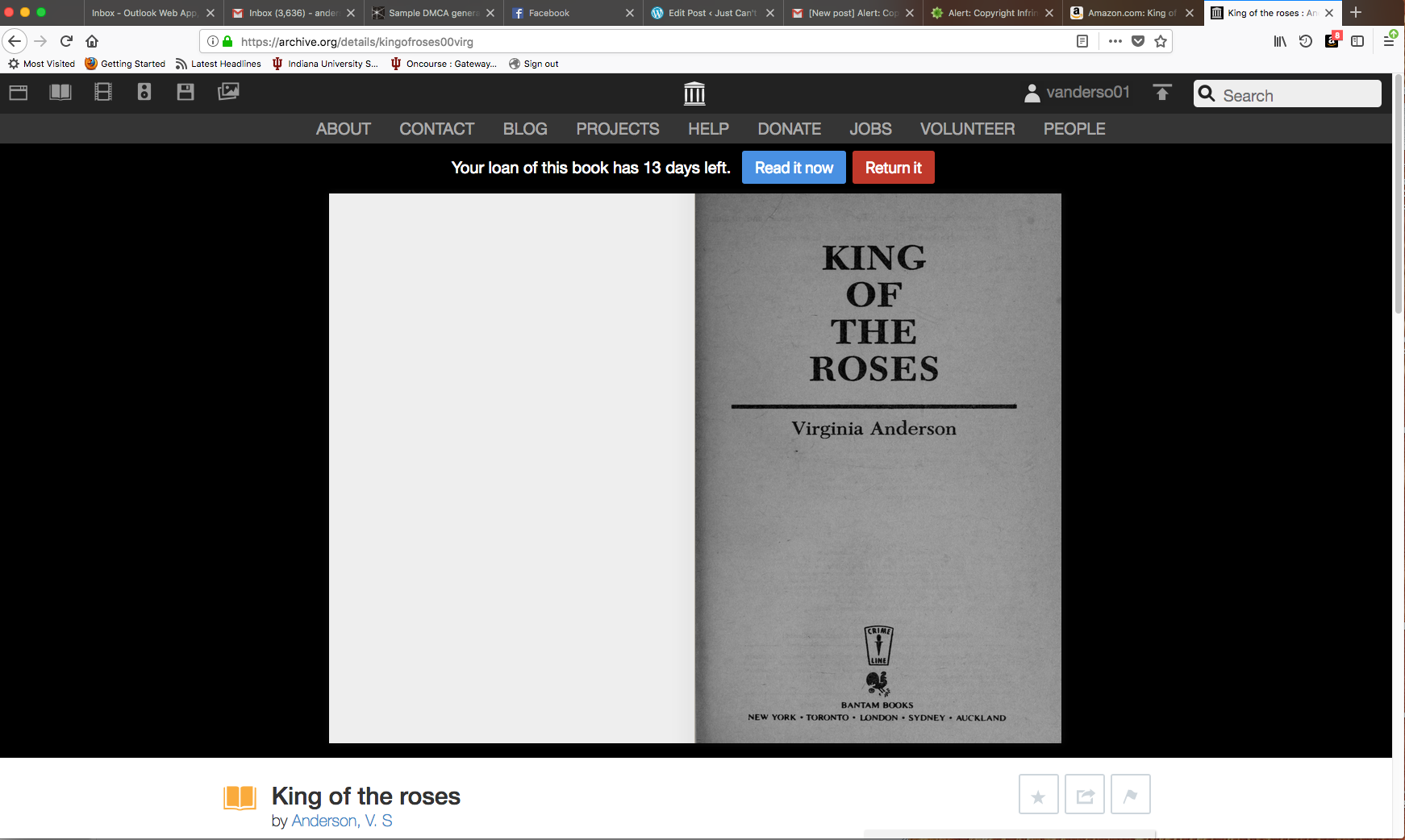The image size is (1405, 840).
Task: Click the Internet Archive logo
Action: (x=694, y=93)
